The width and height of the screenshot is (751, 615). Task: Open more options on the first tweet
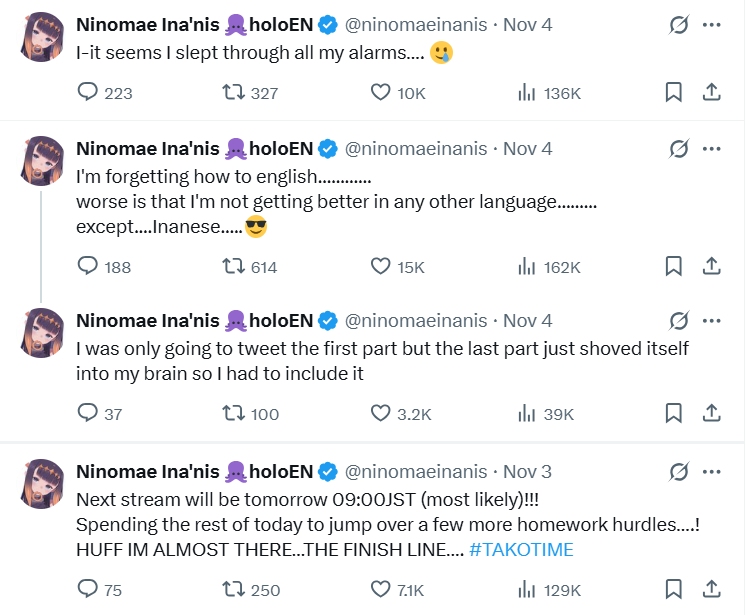(711, 24)
